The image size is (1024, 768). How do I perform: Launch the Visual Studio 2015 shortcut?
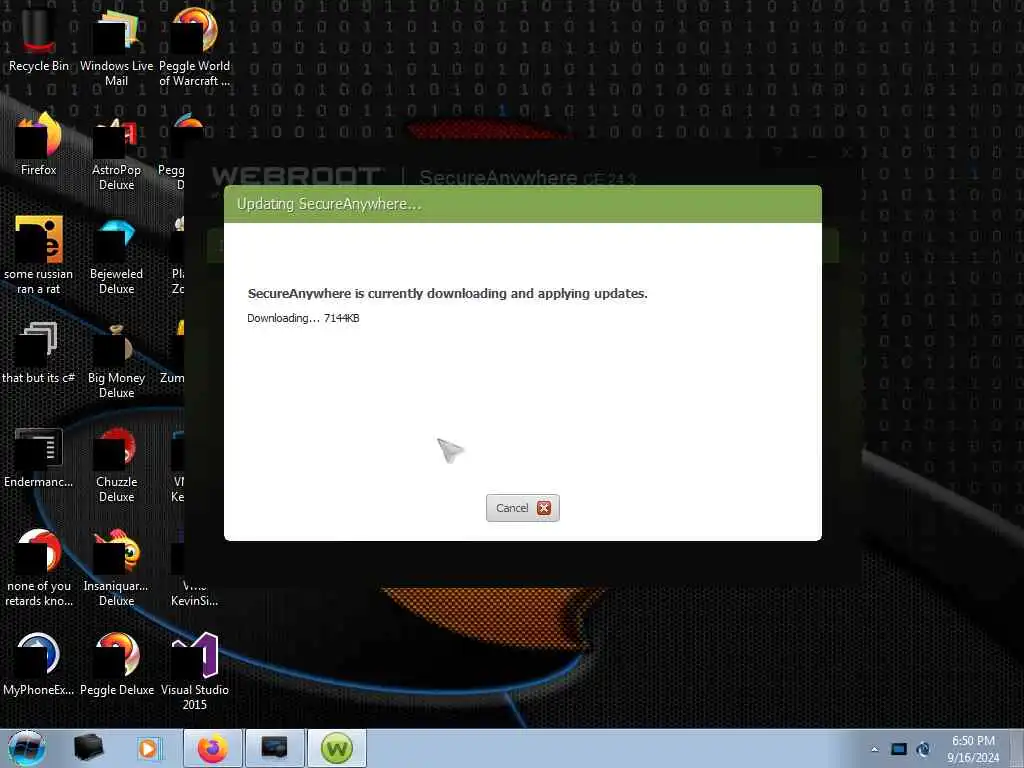(x=194, y=671)
